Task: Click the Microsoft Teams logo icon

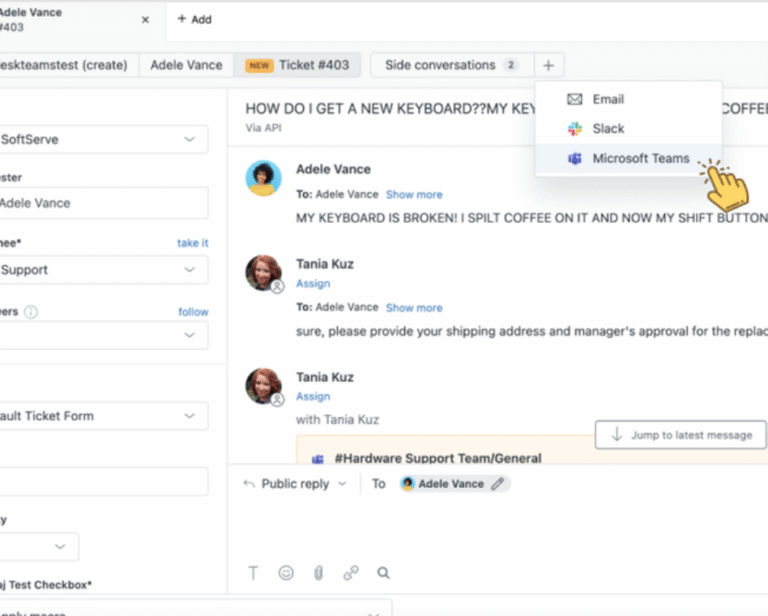Action: [x=575, y=159]
